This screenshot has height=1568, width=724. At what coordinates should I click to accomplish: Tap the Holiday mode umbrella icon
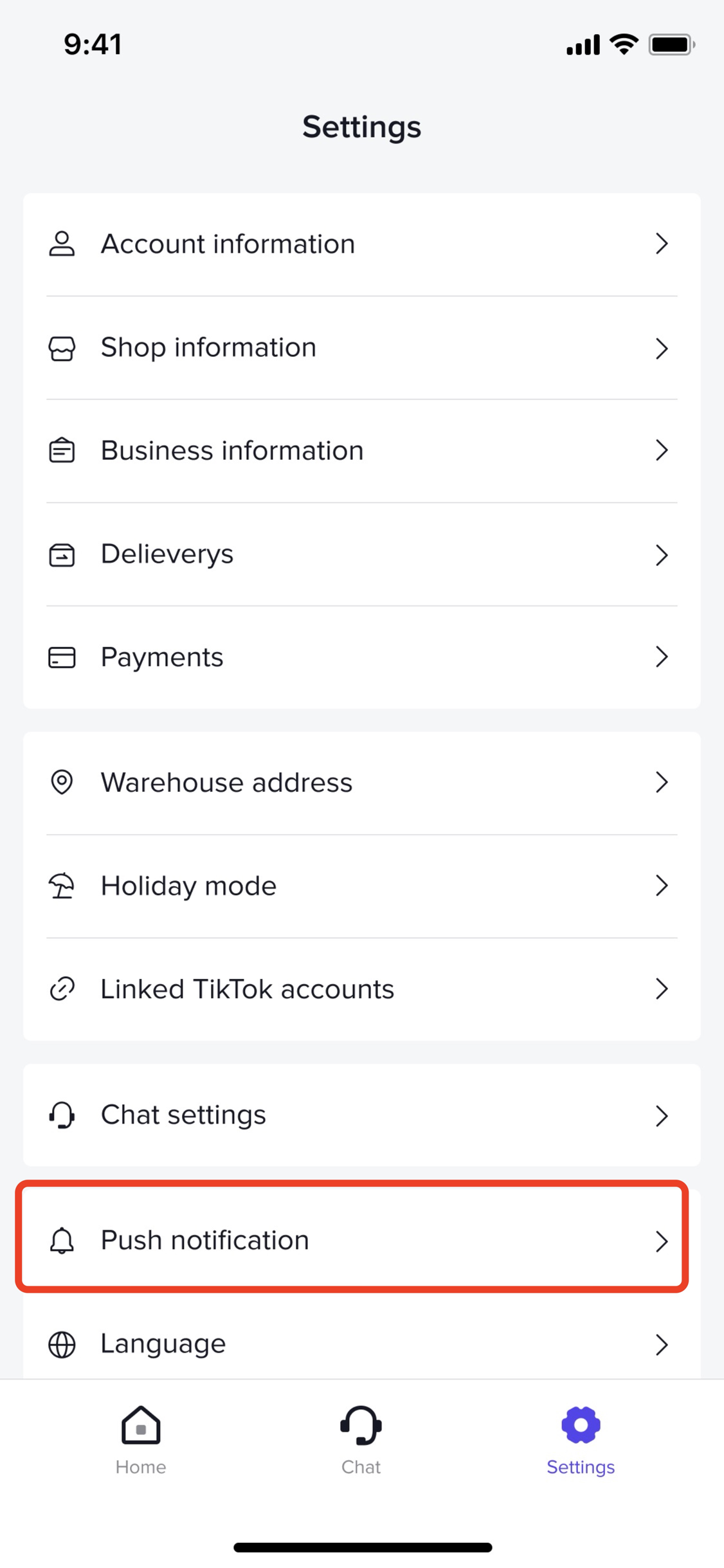62,886
